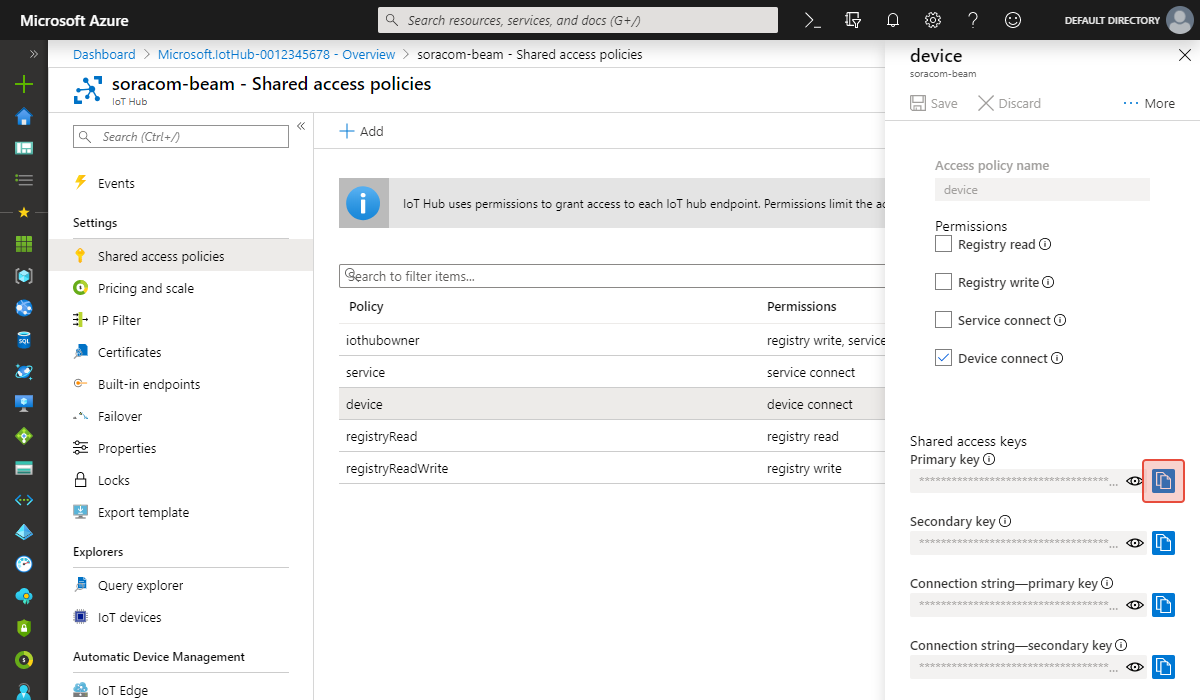Switch to the IoT devices explorer

point(132,617)
